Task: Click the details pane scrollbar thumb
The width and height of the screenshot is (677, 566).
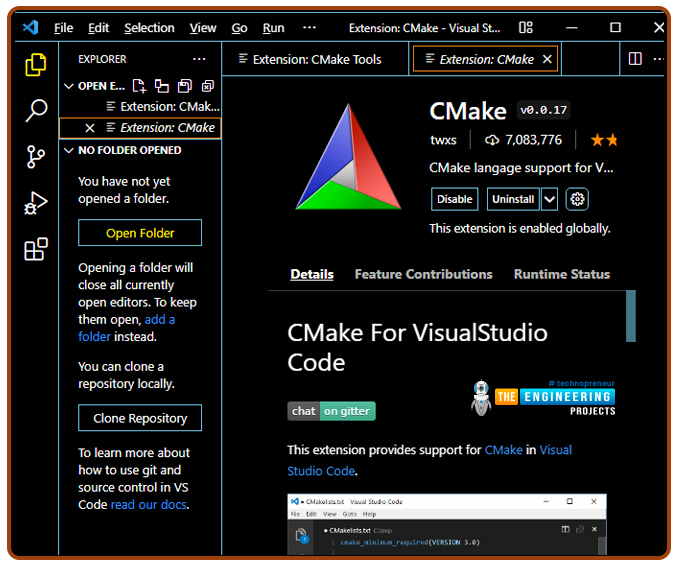Action: click(x=630, y=316)
